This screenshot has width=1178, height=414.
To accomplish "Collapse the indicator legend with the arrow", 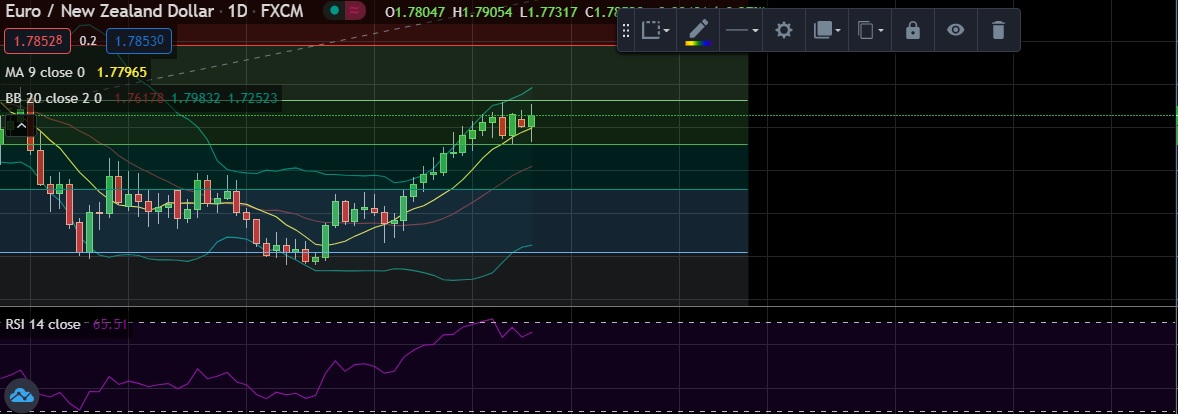I will tap(21, 127).
